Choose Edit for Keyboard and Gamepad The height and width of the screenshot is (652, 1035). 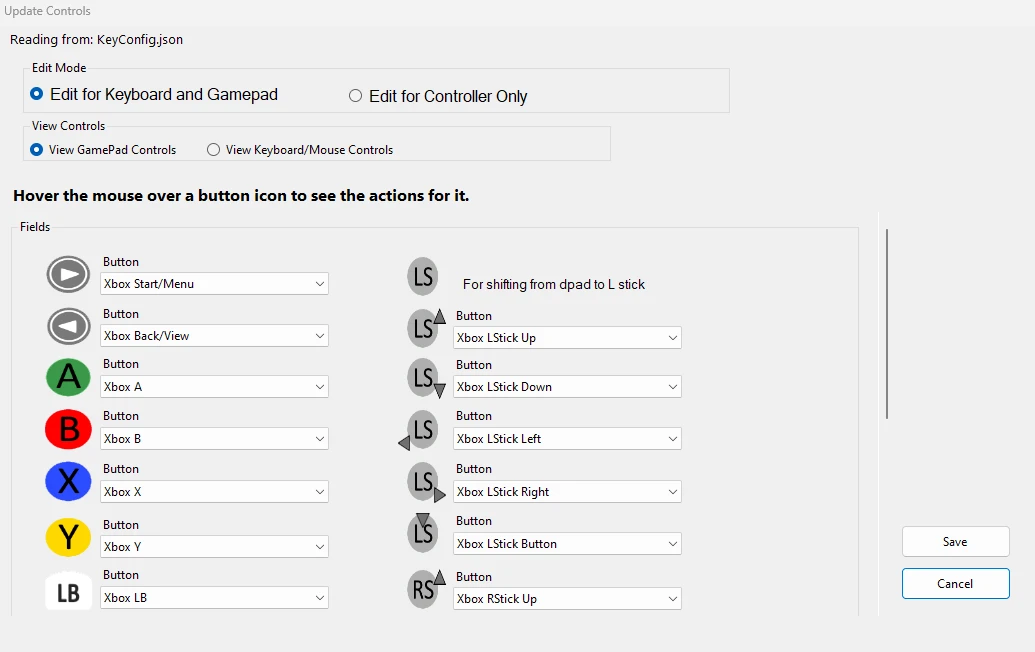point(154,94)
